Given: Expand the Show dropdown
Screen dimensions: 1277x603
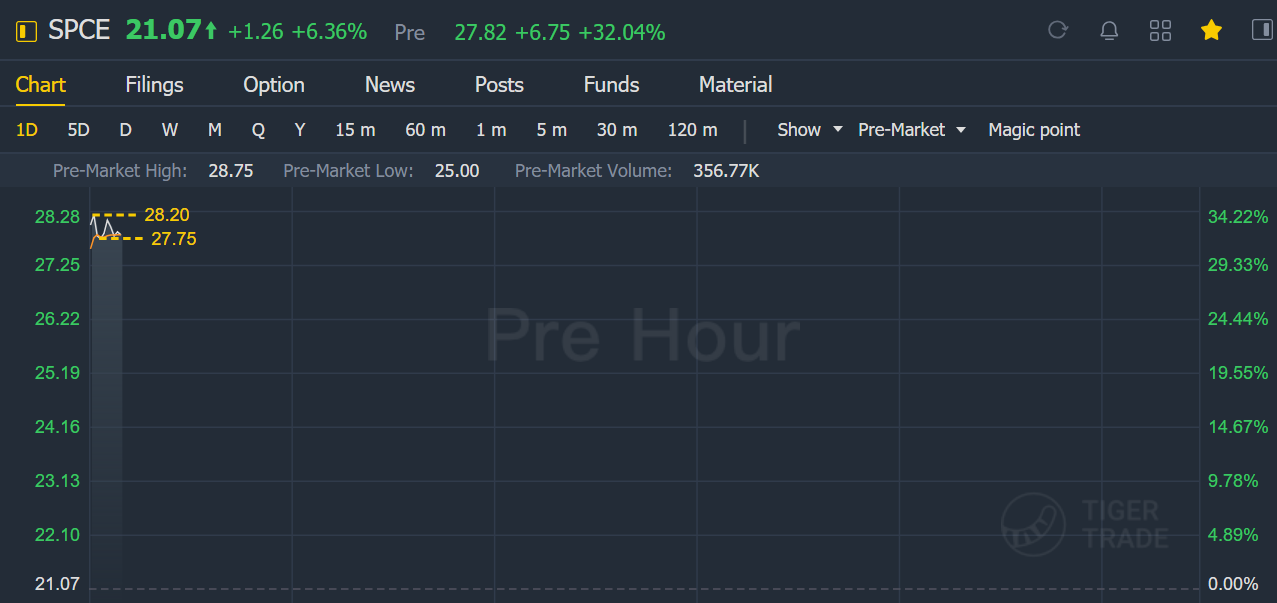Looking at the screenshot, I should click(x=810, y=130).
